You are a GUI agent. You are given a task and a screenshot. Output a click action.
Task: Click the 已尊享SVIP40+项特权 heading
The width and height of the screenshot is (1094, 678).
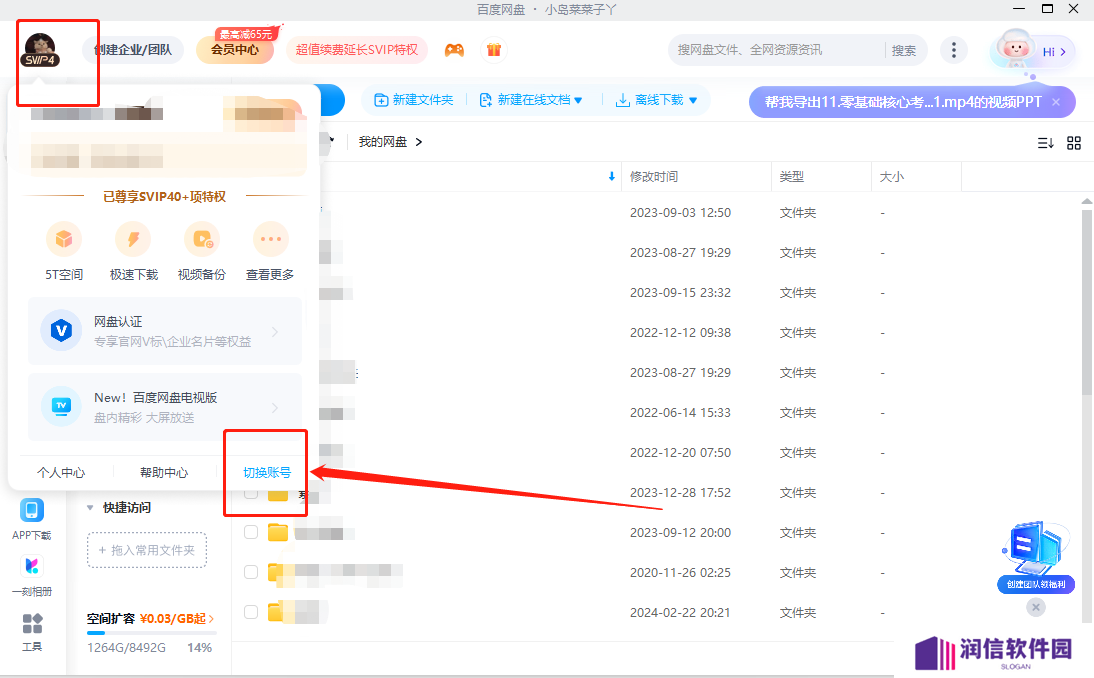click(x=165, y=197)
